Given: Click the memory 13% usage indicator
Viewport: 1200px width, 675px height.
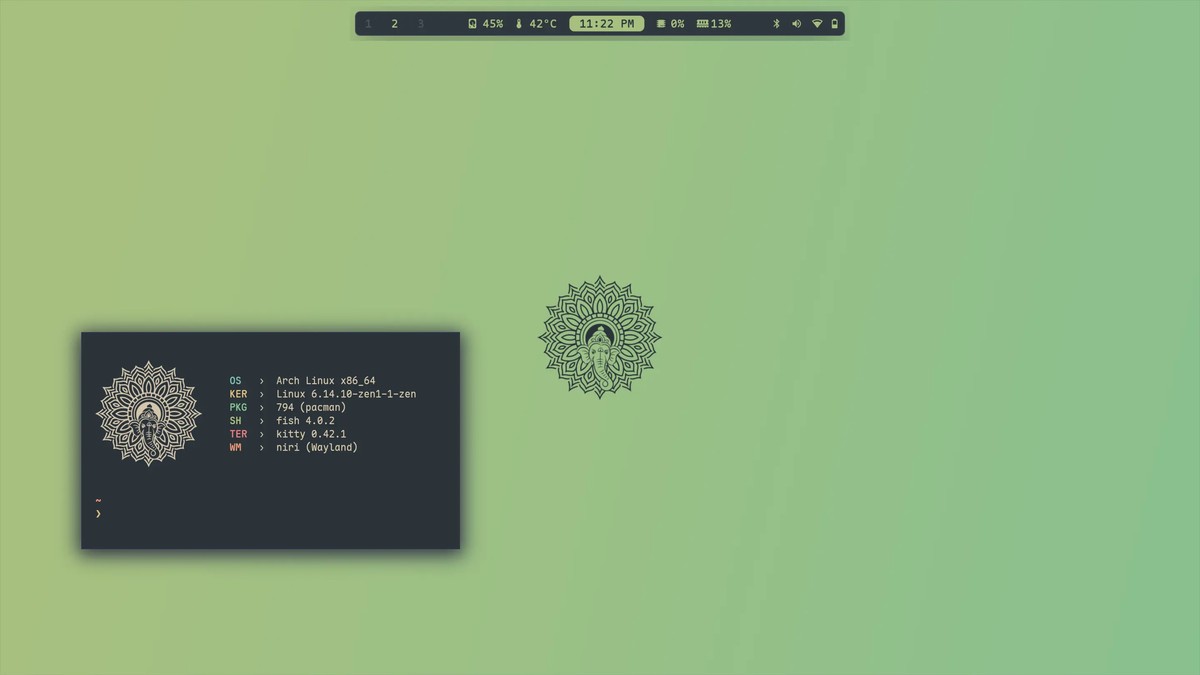Looking at the screenshot, I should point(714,24).
